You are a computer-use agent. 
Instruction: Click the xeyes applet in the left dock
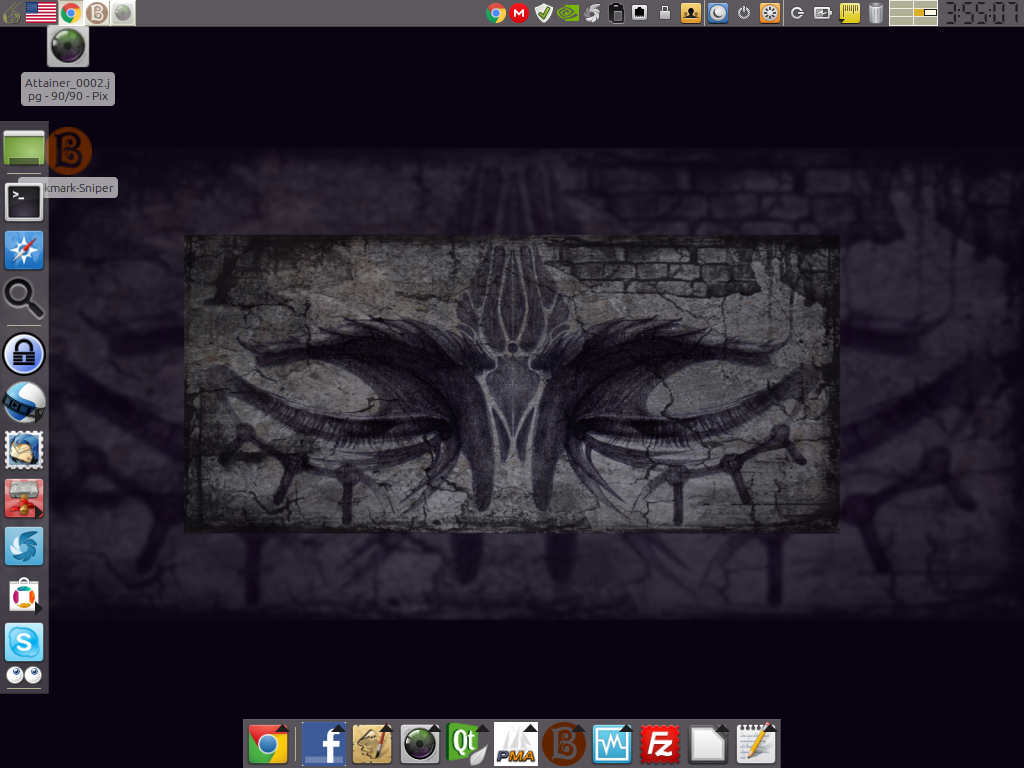pos(24,675)
